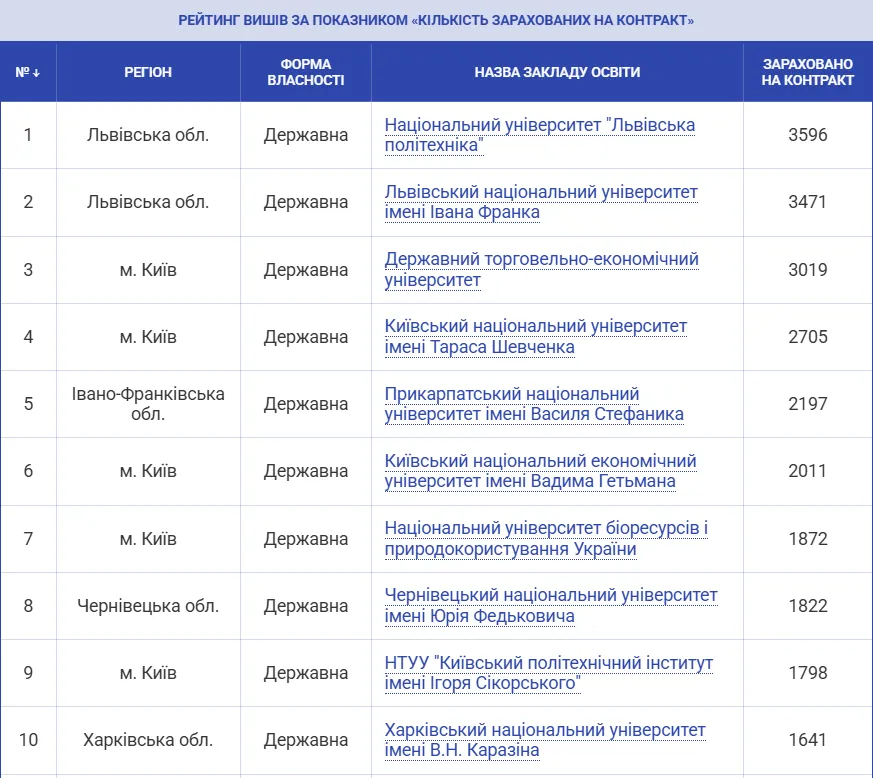Select the 1641 enrolled value cell
Screen dimensions: 873x778
[x=807, y=740]
